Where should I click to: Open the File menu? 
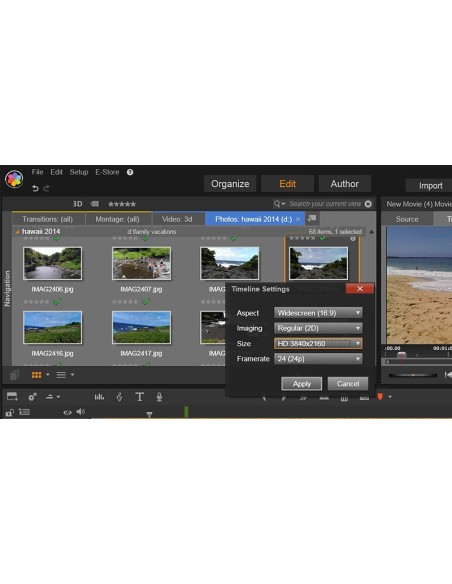click(x=37, y=172)
